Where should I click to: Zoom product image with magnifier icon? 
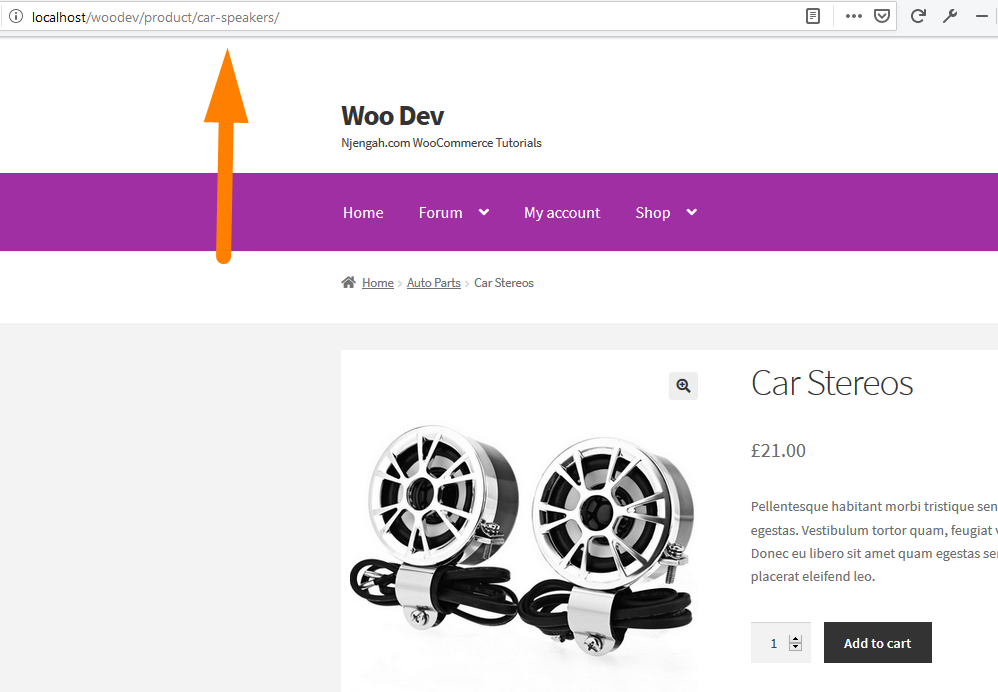tap(683, 386)
